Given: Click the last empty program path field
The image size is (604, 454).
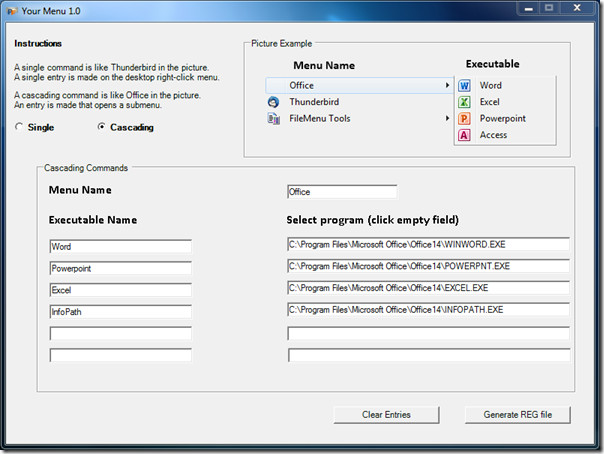Looking at the screenshot, I should coord(429,355).
